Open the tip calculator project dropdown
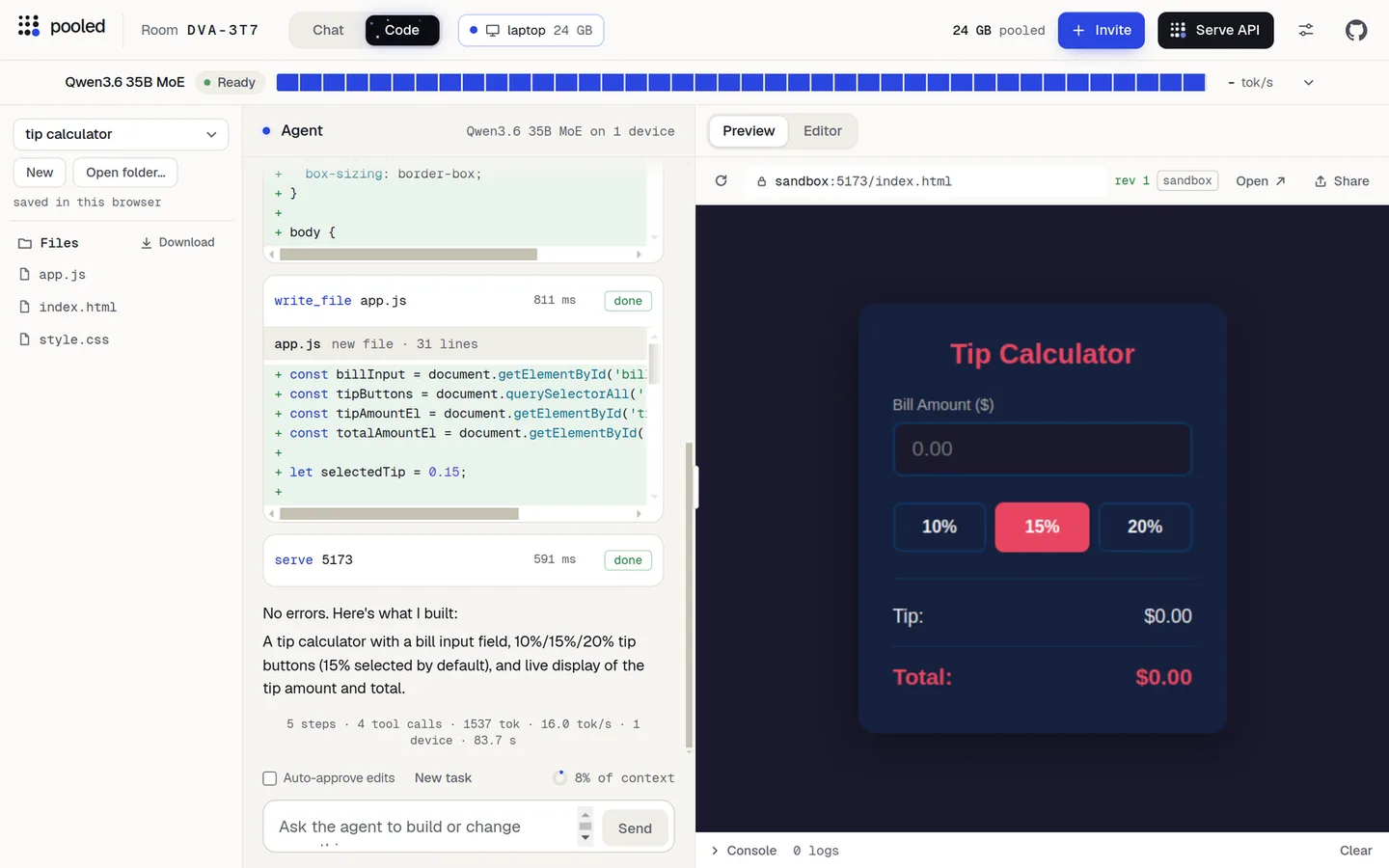 tap(121, 134)
